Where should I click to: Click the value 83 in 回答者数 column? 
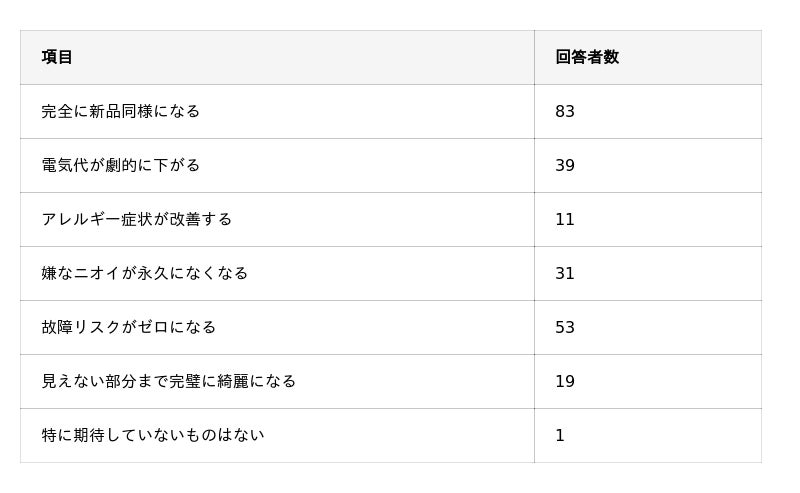point(565,111)
